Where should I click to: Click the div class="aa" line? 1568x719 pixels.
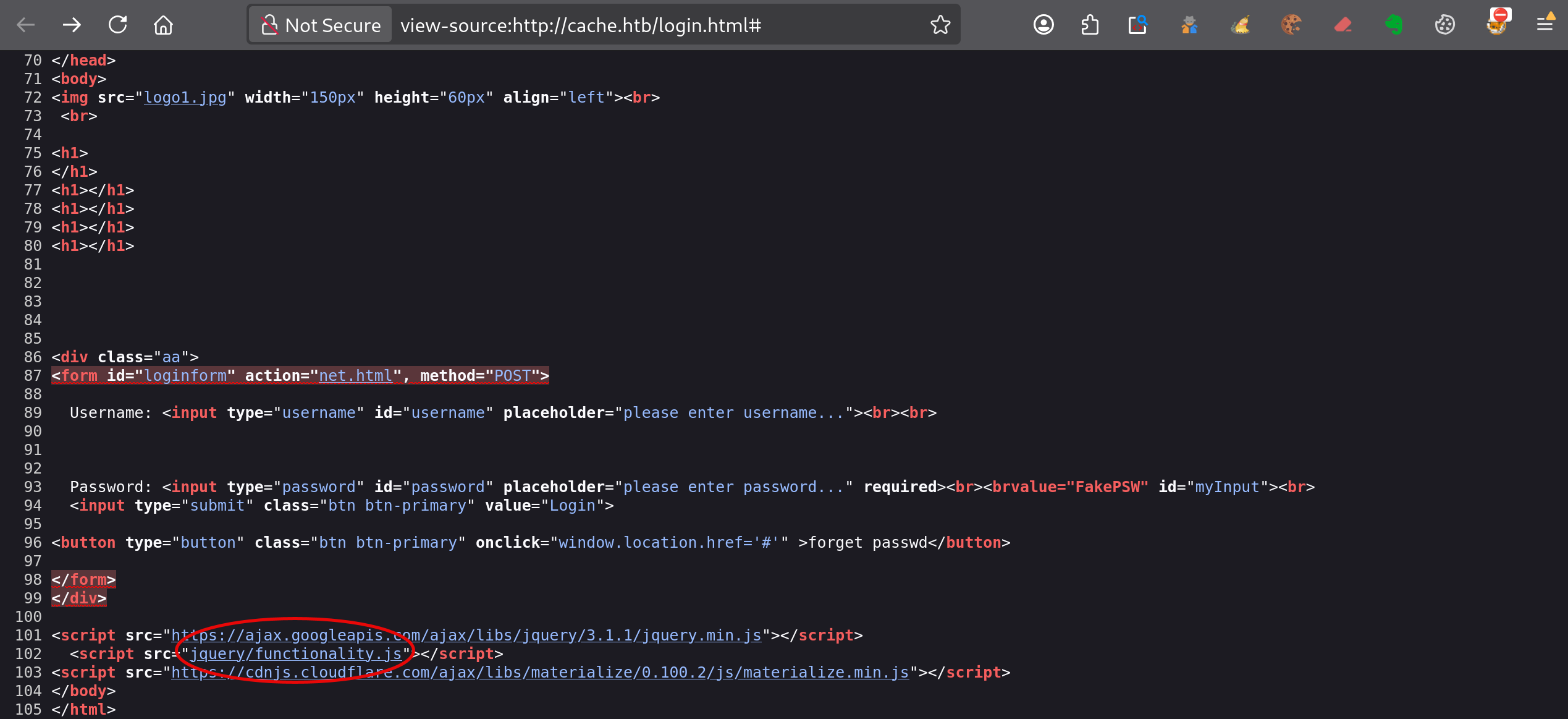(125, 357)
